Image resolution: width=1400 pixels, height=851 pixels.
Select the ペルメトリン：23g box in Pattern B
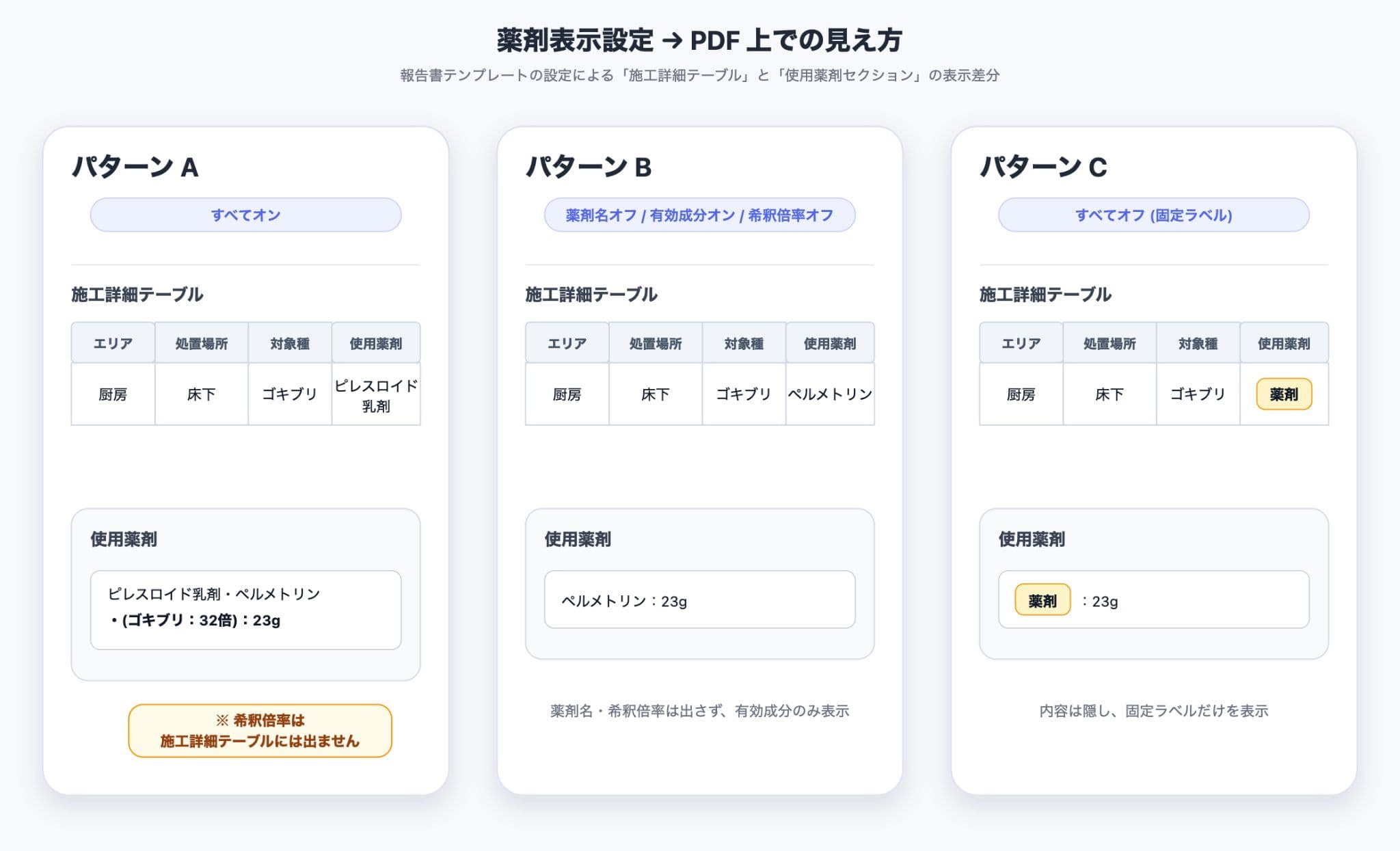tap(699, 599)
